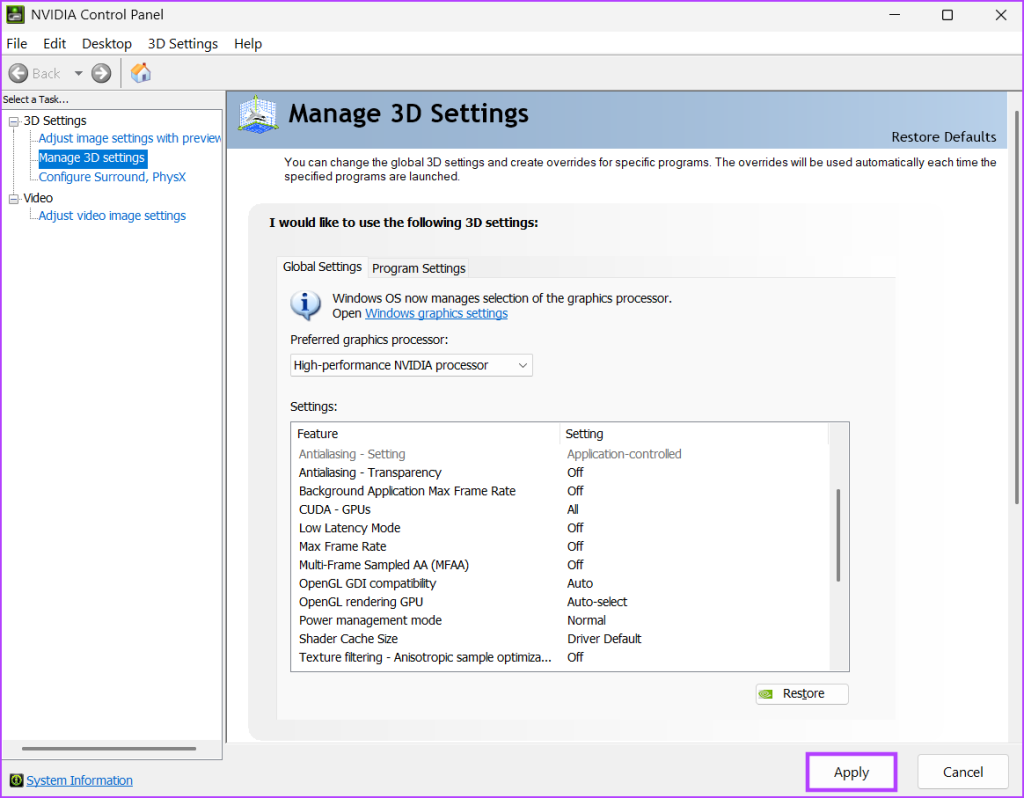Screen dimensions: 1024x798
Task: Click the settings list vertical scrollbar
Action: (838, 535)
